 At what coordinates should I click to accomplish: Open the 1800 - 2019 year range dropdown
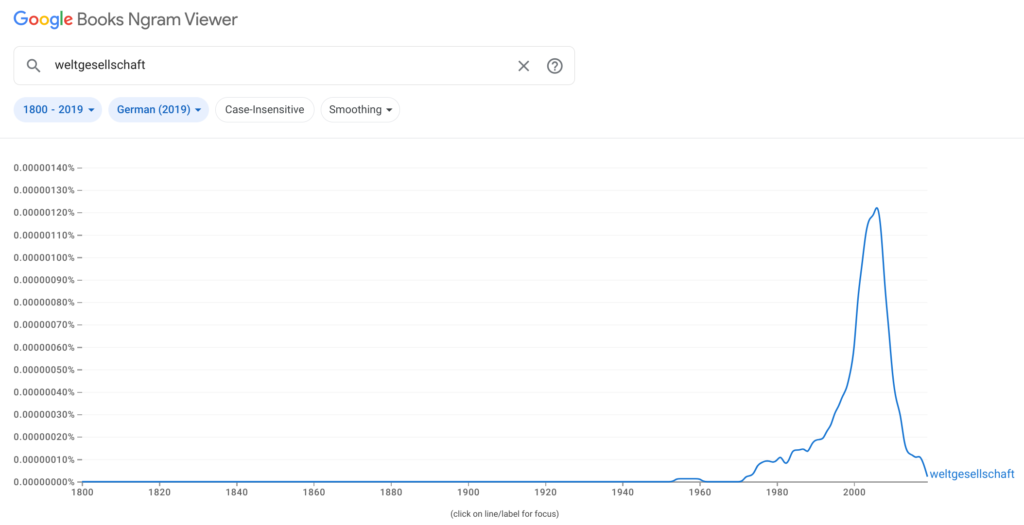pyautogui.click(x=59, y=110)
